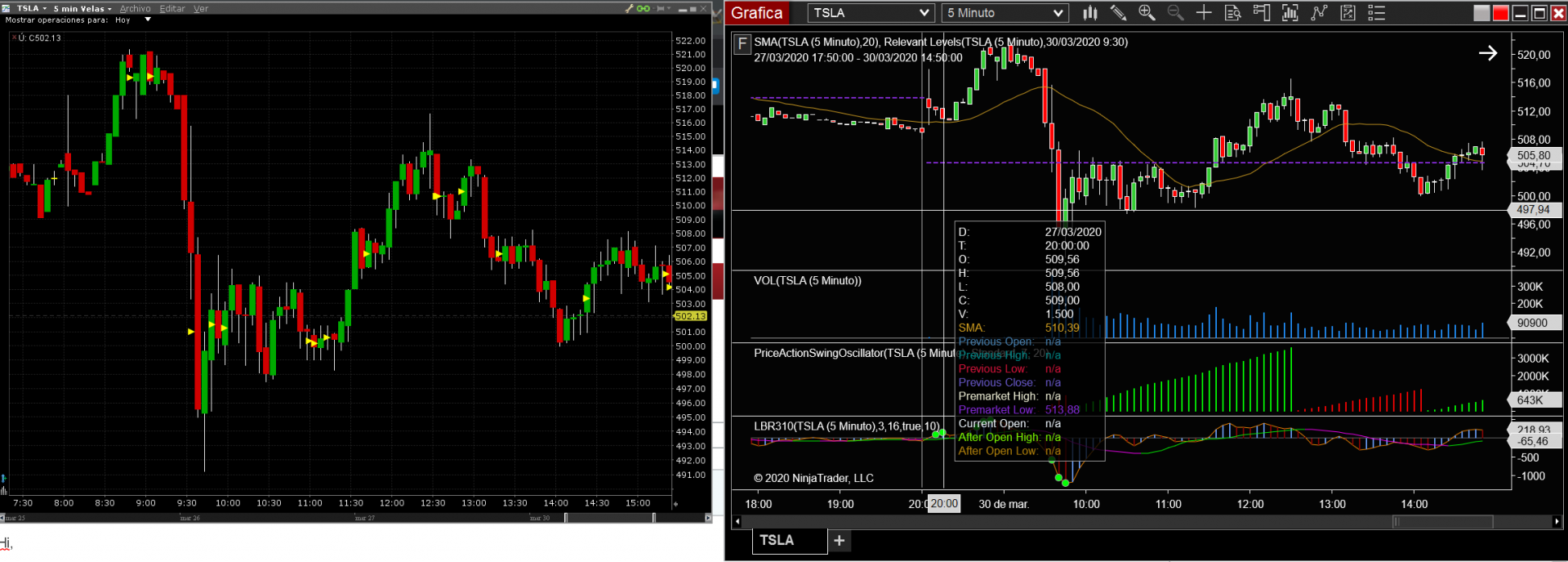Toggle the F button on chart
The width and height of the screenshot is (1568, 562).
tap(742, 43)
